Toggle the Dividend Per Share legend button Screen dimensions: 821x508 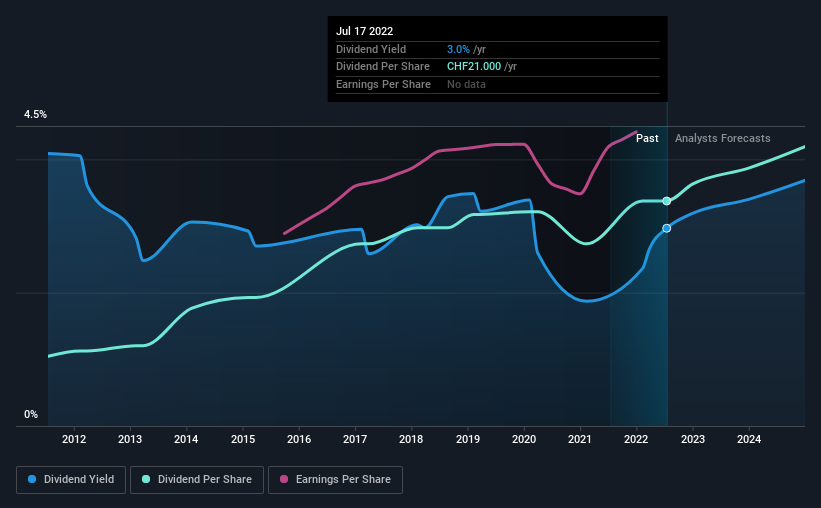click(x=197, y=480)
